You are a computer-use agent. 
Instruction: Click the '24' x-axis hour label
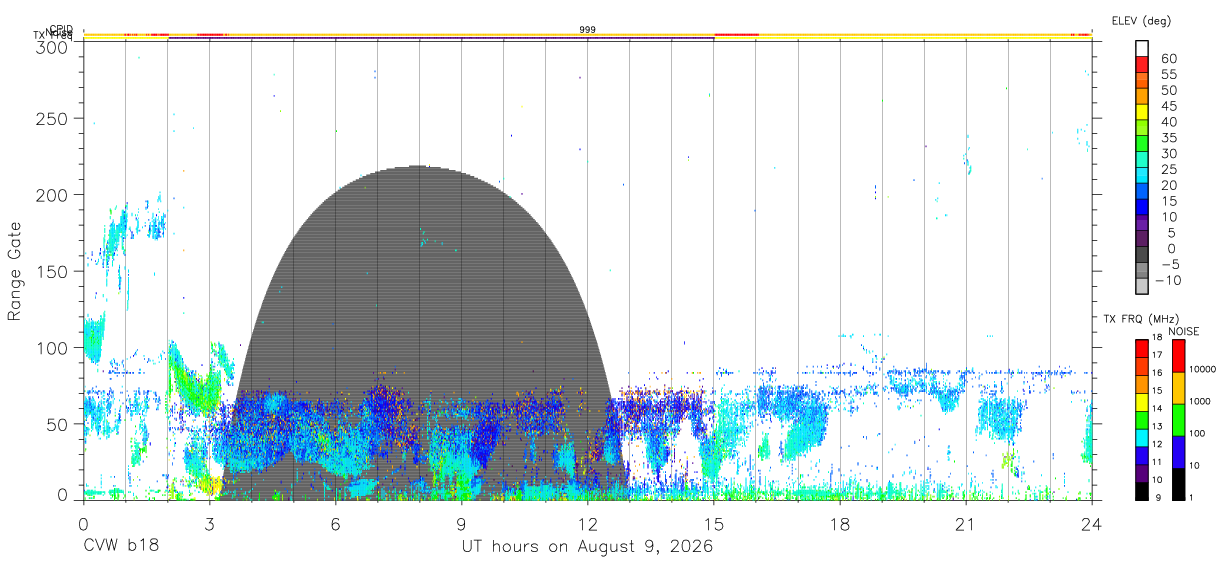click(1092, 523)
